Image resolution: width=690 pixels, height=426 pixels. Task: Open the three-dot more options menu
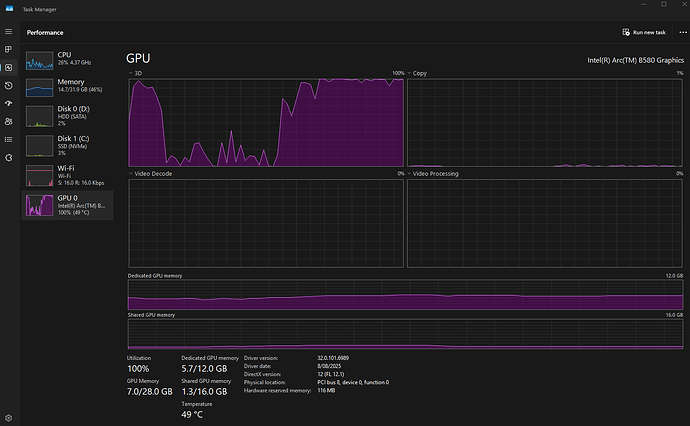683,32
